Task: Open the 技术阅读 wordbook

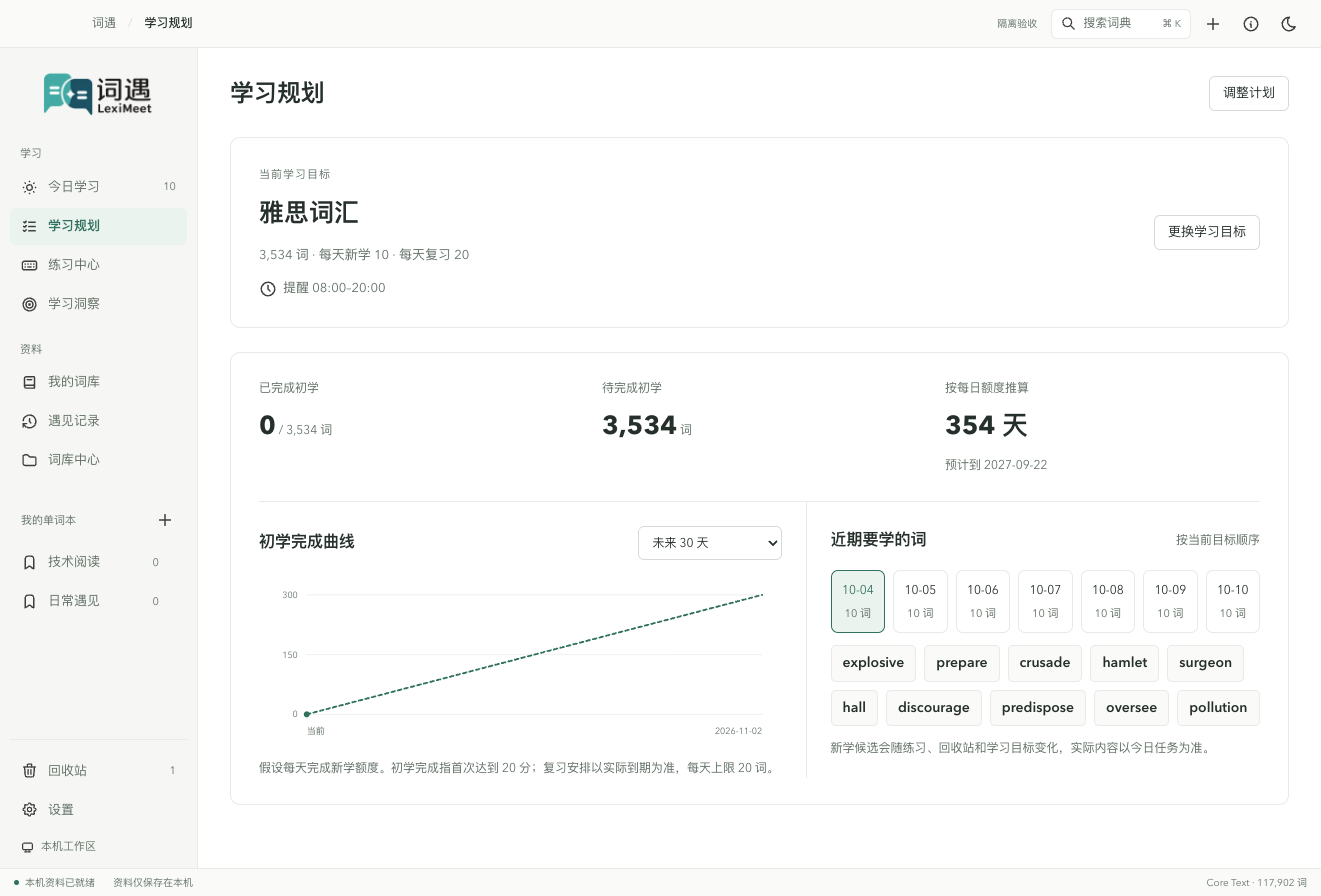Action: click(98, 562)
